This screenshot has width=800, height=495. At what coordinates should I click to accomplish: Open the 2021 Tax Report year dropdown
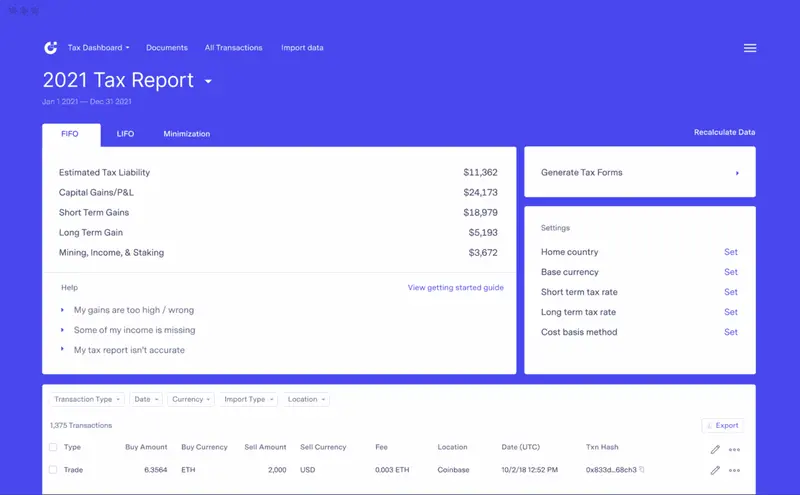coord(208,81)
